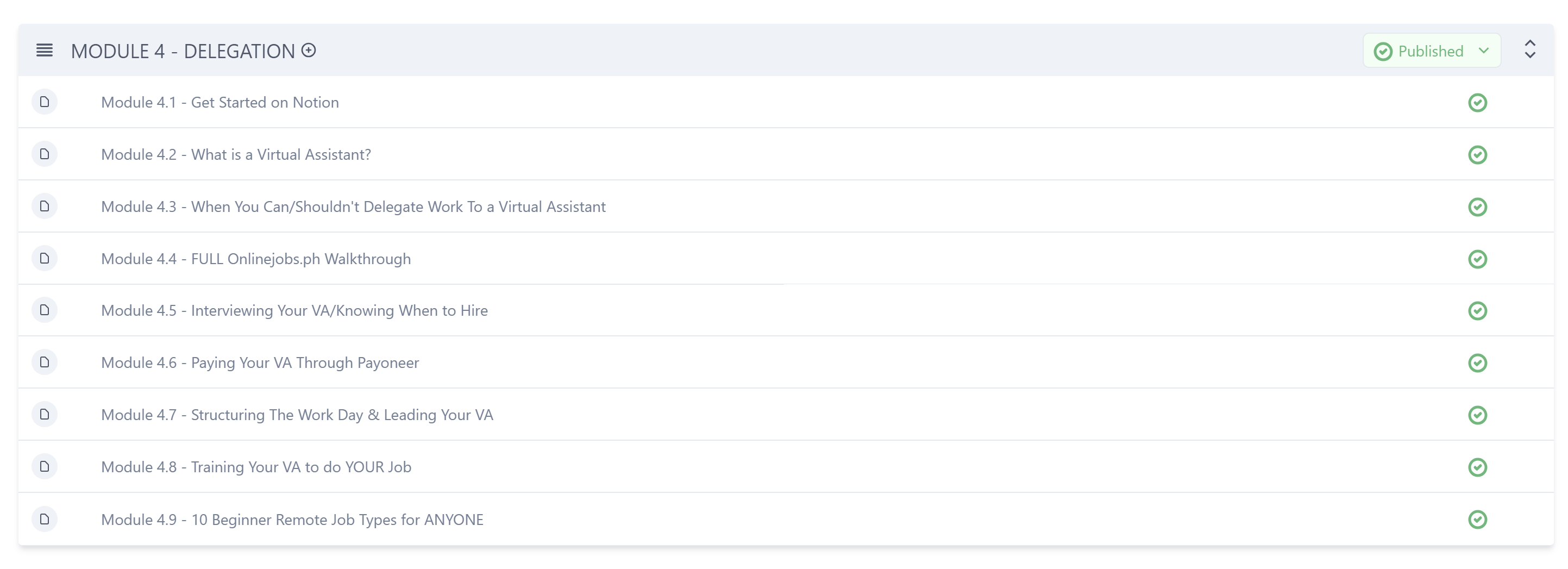Click the page icon for Module 4.1

[45, 102]
